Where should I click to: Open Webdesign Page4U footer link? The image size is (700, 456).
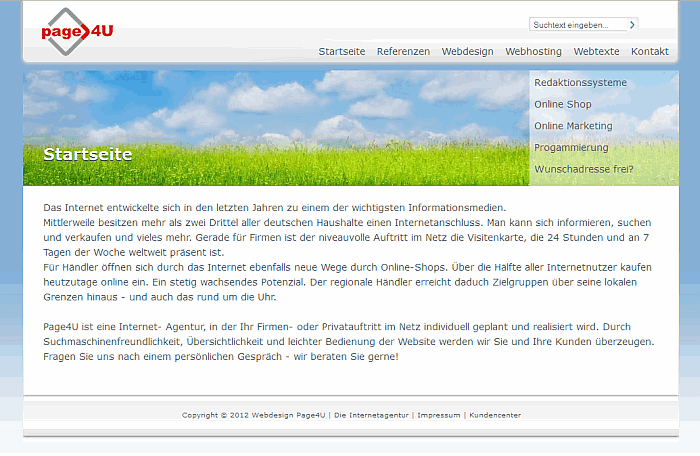coord(288,415)
